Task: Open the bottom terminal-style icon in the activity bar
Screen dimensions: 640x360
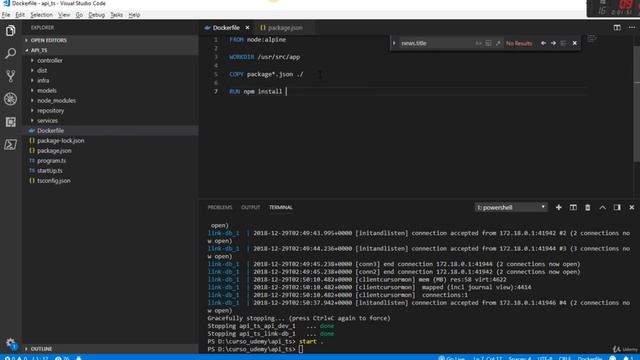Action: tap(10, 144)
